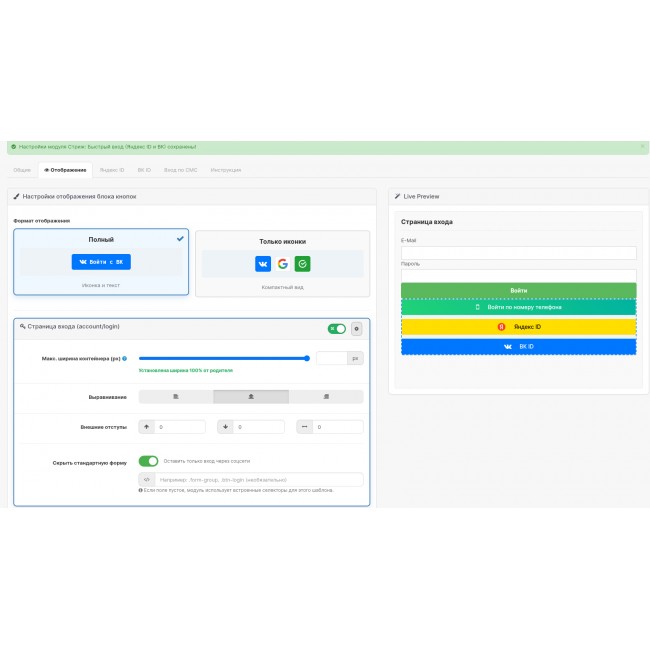Toggle the hide standard form switch
The height and width of the screenshot is (650, 650).
click(x=148, y=461)
